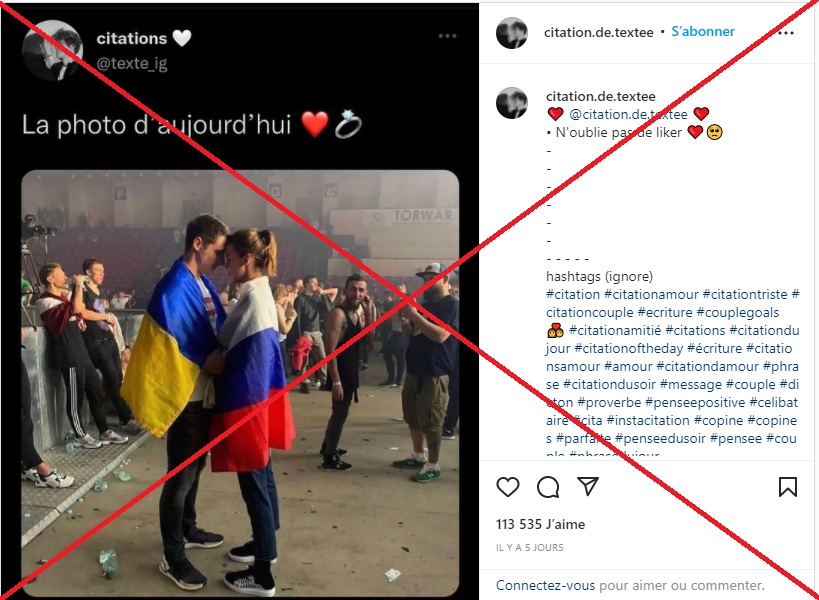Open the commenter avatar beside the caption

512,103
